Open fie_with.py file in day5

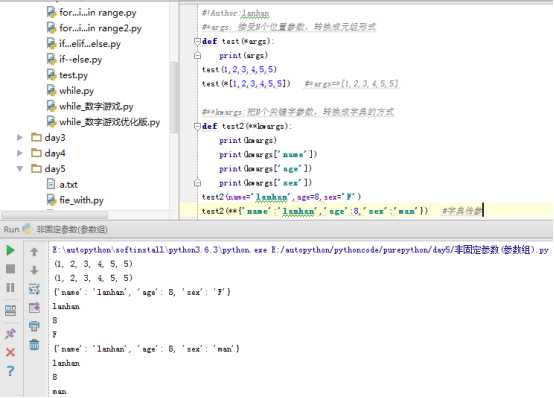click(x=81, y=200)
